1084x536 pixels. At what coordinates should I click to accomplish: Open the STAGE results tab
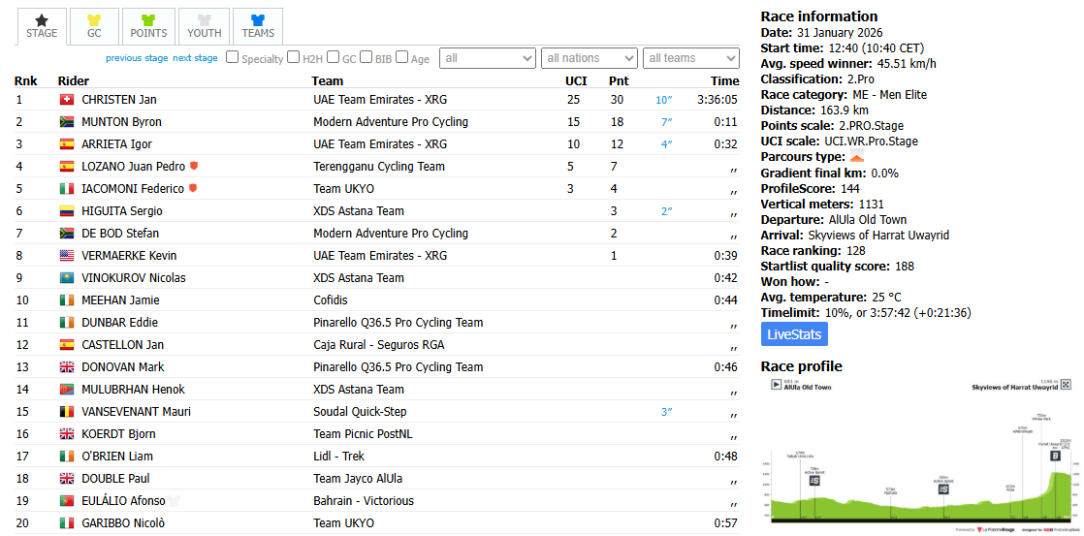(x=41, y=26)
